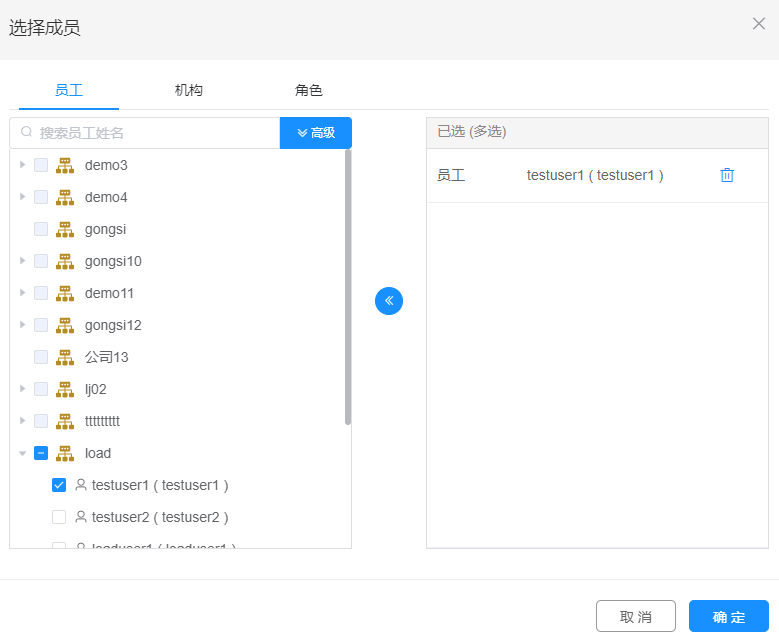Screen dimensions: 779x637
Task: Switch to the 角色 tab
Action: click(x=309, y=90)
